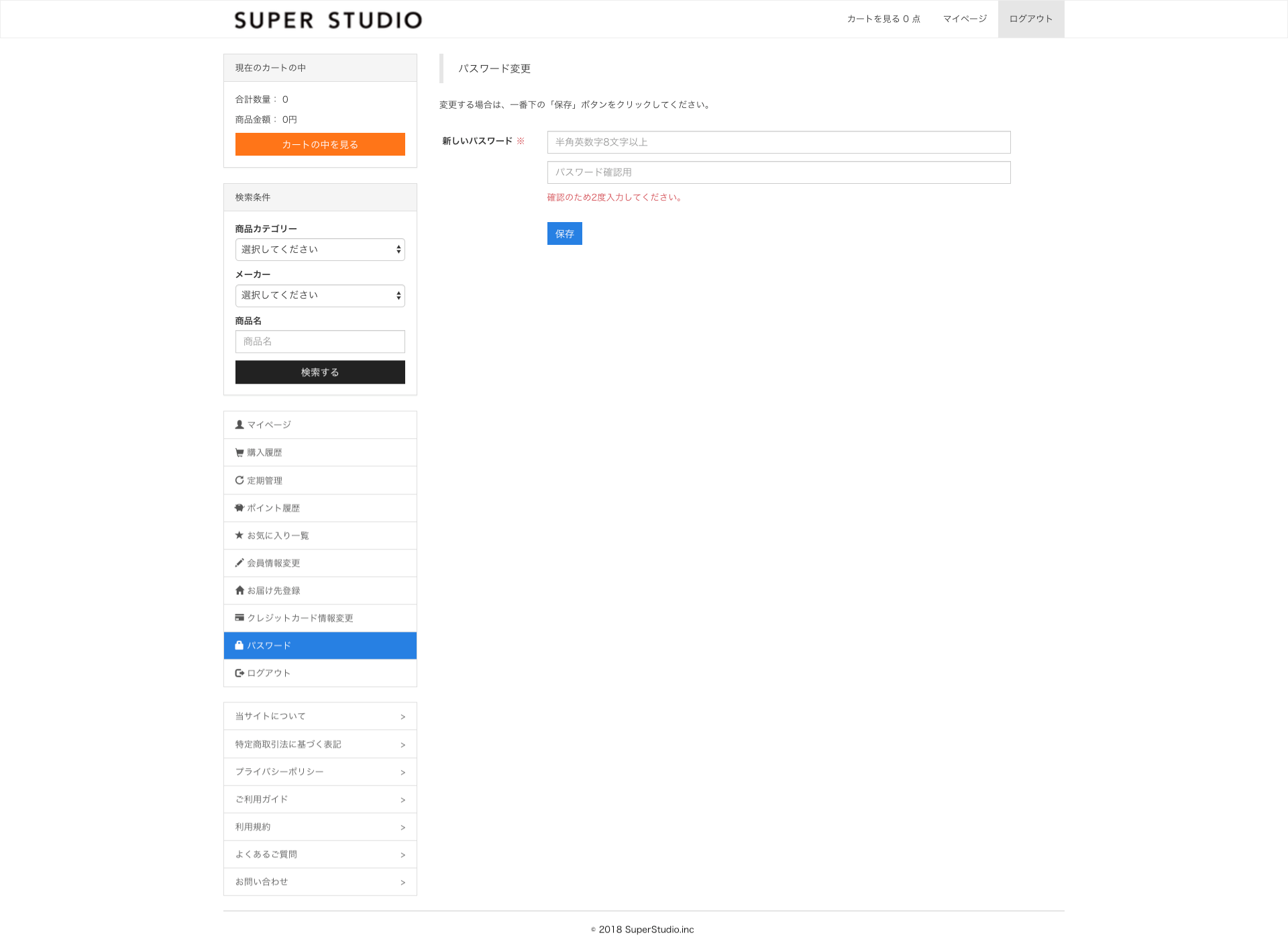Click the piggy bank icon beside ポイント履歴
The image size is (1288, 948).
pyautogui.click(x=239, y=508)
